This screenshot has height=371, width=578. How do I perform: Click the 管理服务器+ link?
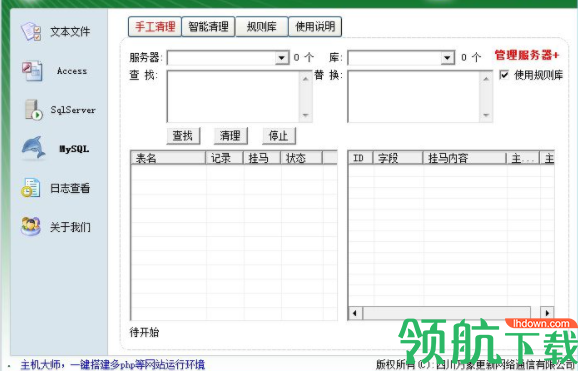tap(527, 55)
